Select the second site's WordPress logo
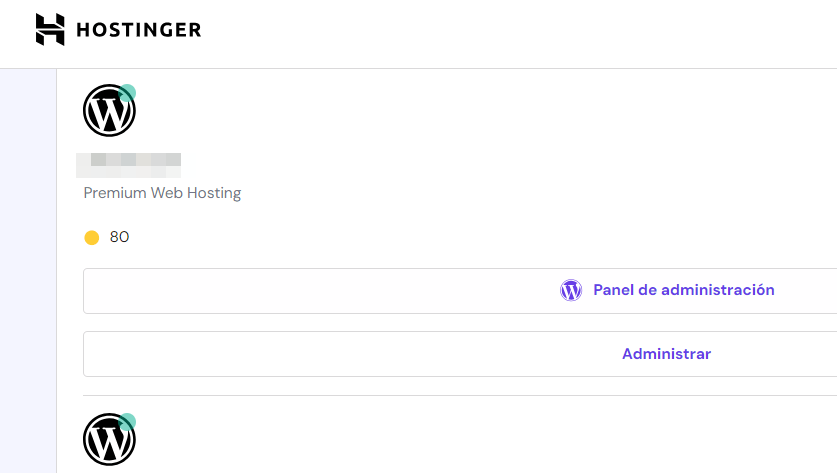 pyautogui.click(x=108, y=440)
